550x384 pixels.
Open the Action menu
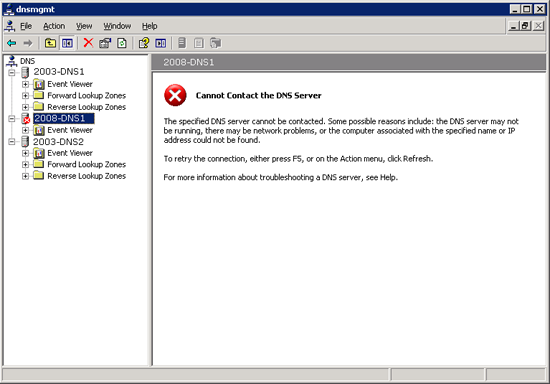(x=54, y=26)
